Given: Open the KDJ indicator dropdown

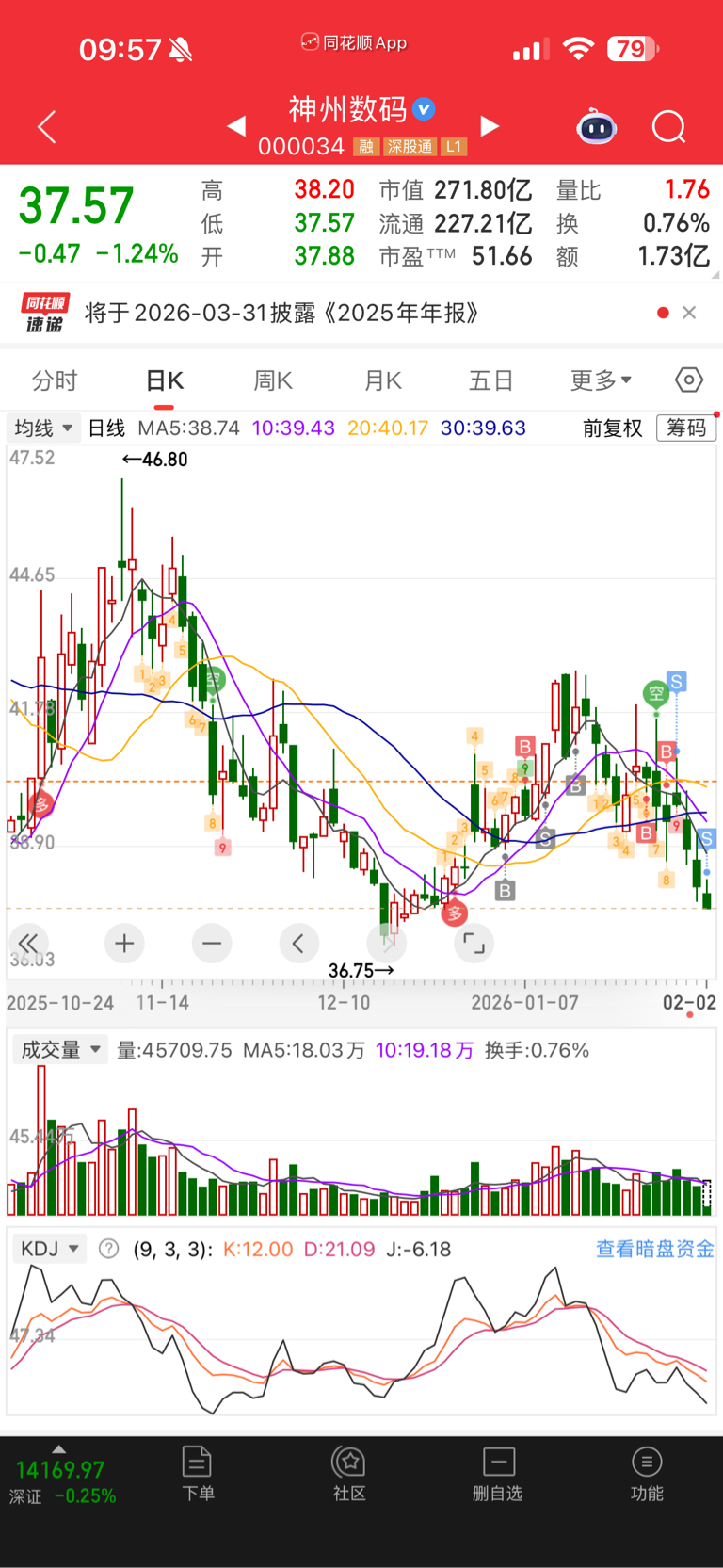Looking at the screenshot, I should click(50, 1249).
